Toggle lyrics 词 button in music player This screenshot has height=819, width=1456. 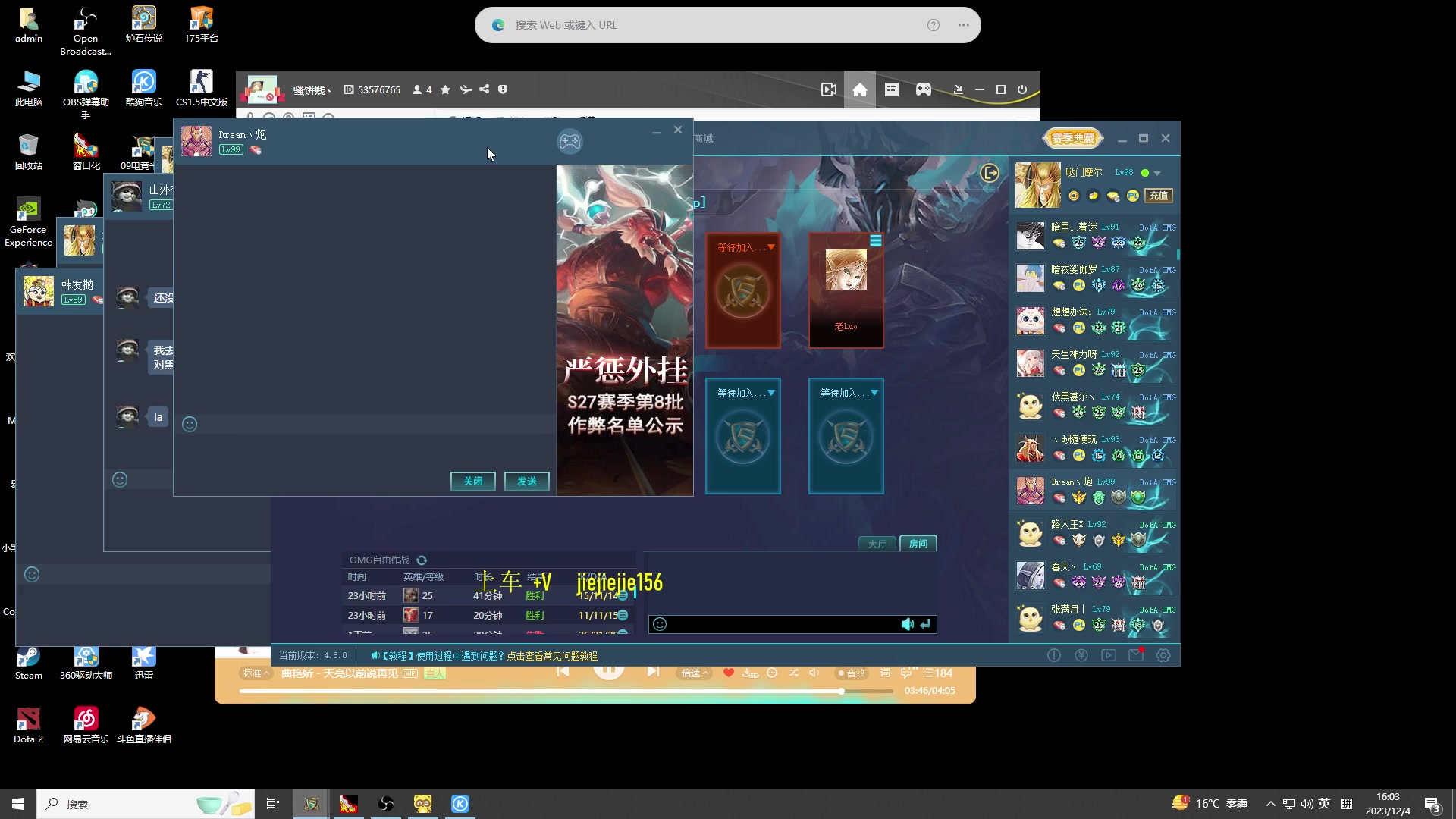coord(885,673)
